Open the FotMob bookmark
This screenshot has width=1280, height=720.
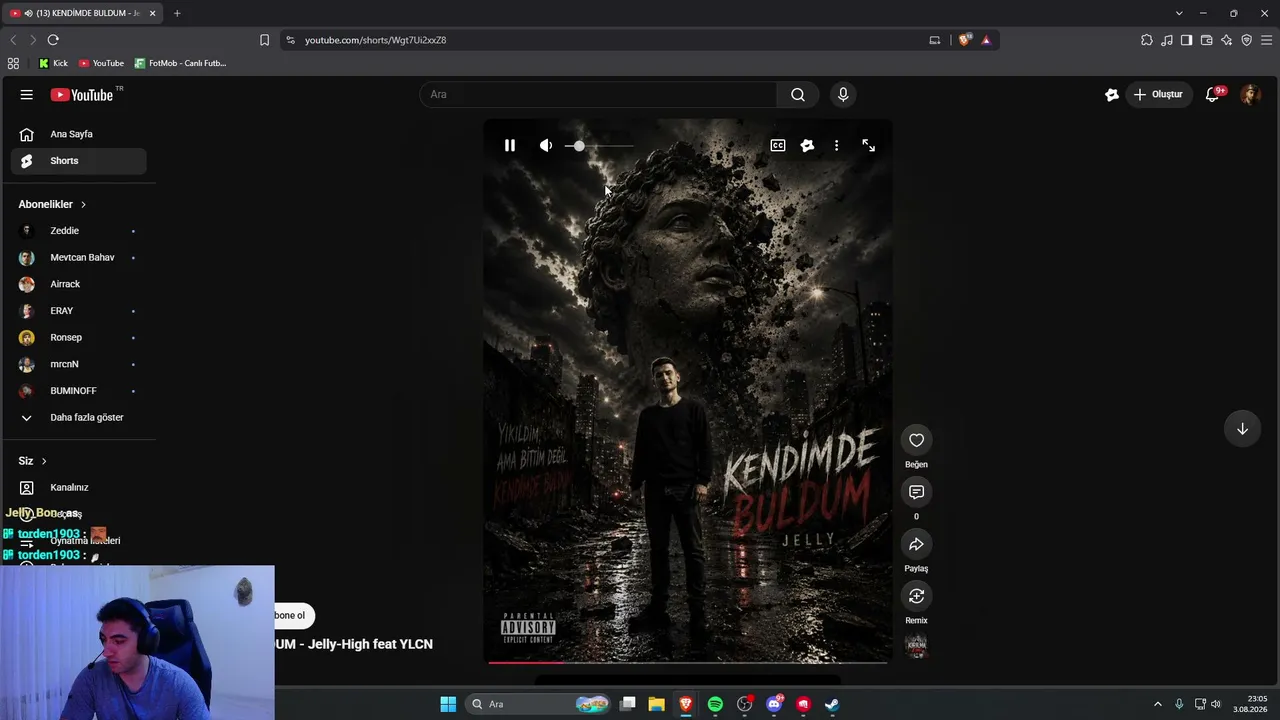(x=180, y=63)
